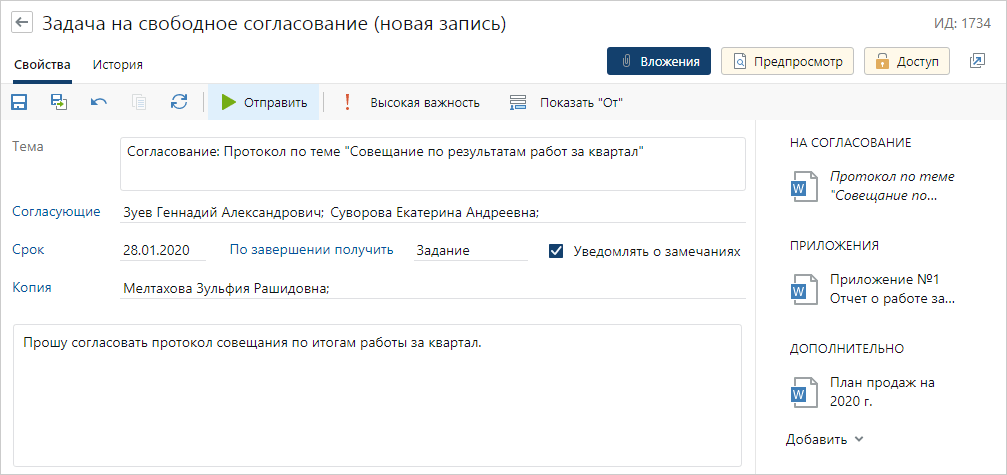Click Word icon of Протокол document
Image resolution: width=1007 pixels, height=475 pixels.
(804, 187)
